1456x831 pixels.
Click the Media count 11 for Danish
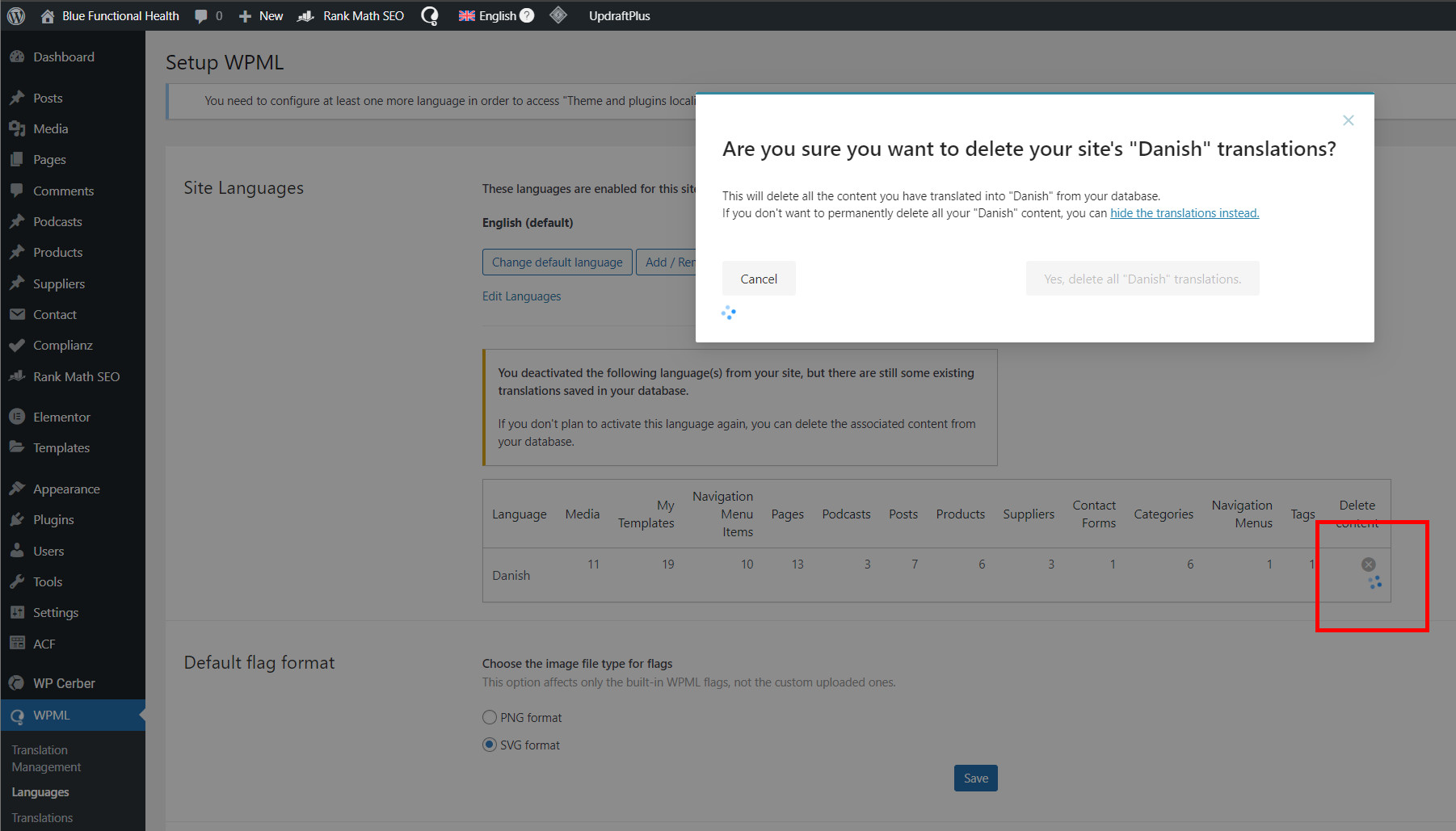pyautogui.click(x=593, y=564)
